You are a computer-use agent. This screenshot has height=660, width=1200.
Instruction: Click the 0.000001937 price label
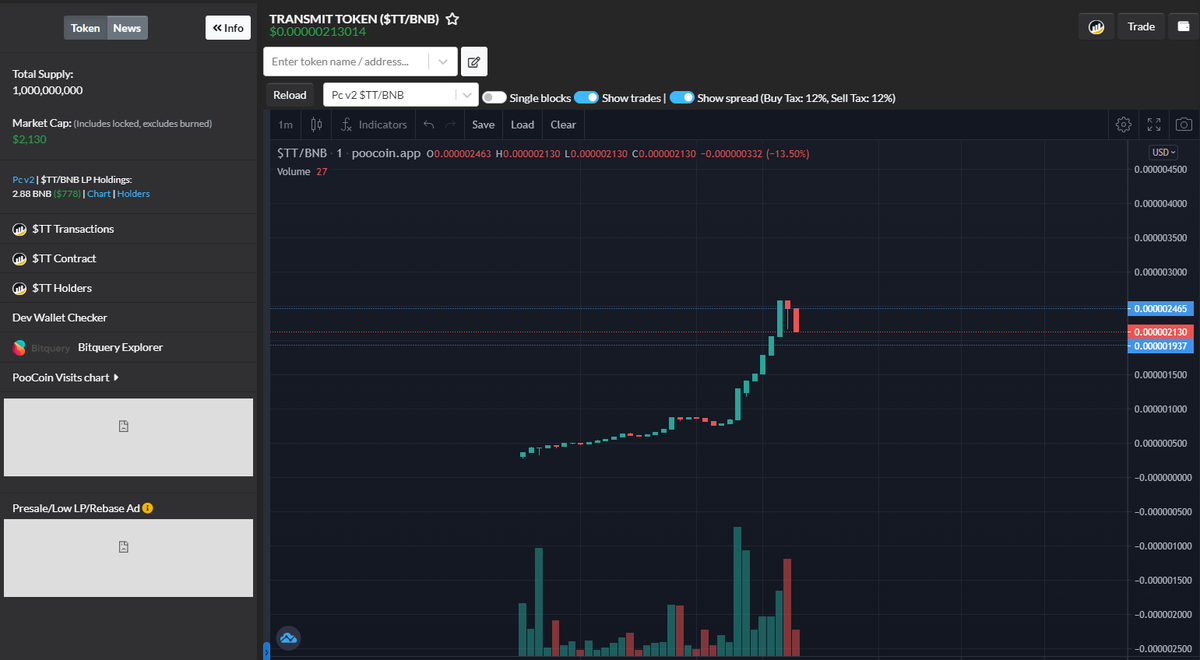click(x=1161, y=346)
